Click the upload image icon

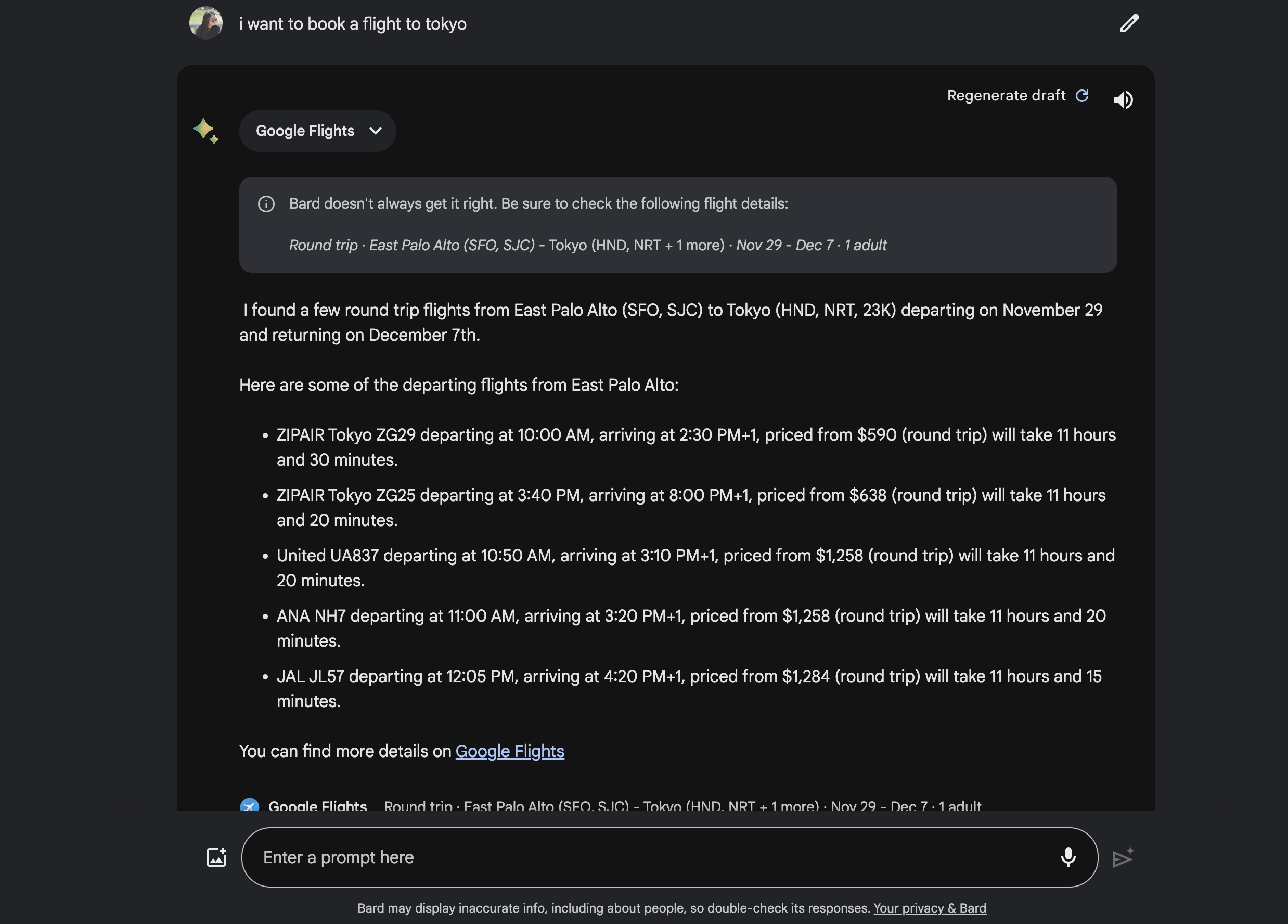click(216, 857)
